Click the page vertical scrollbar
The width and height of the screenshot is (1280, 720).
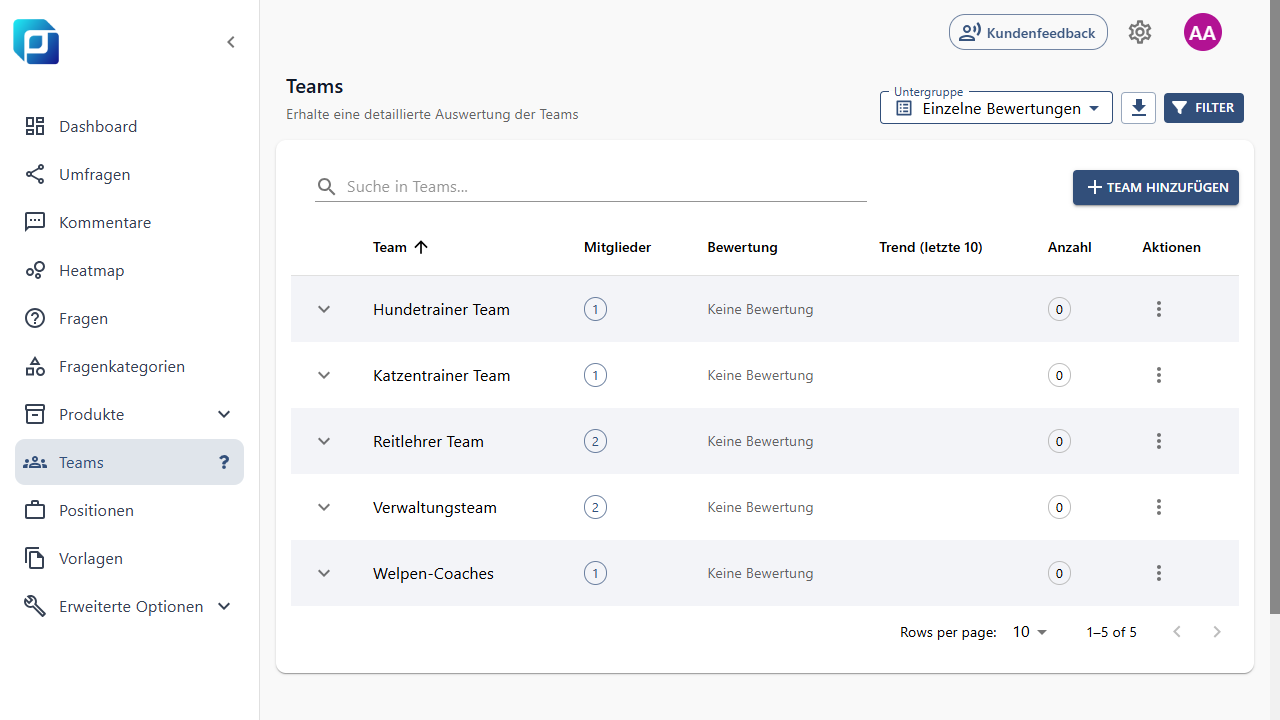1275,307
